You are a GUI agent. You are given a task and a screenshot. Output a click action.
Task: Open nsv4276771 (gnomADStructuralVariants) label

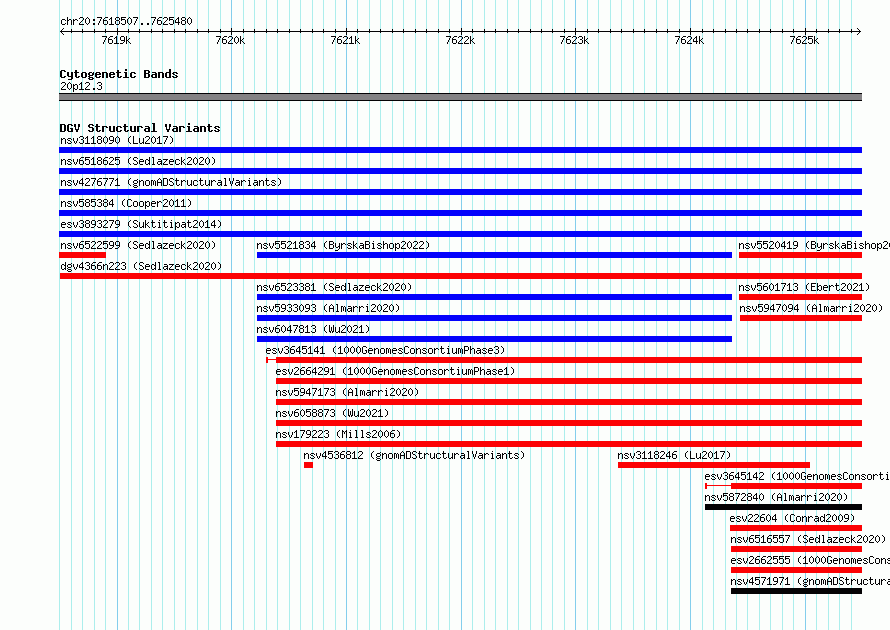point(171,182)
